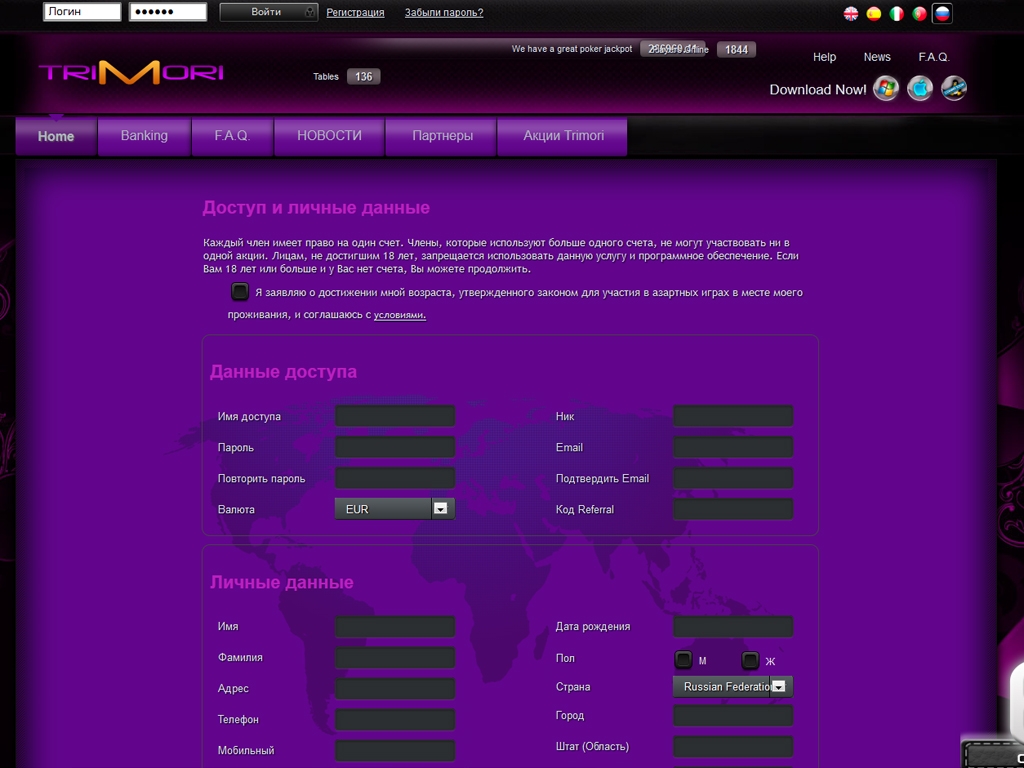Screen dimensions: 1024x768
Task: Download the Windows client via Windows icon
Action: (886, 89)
